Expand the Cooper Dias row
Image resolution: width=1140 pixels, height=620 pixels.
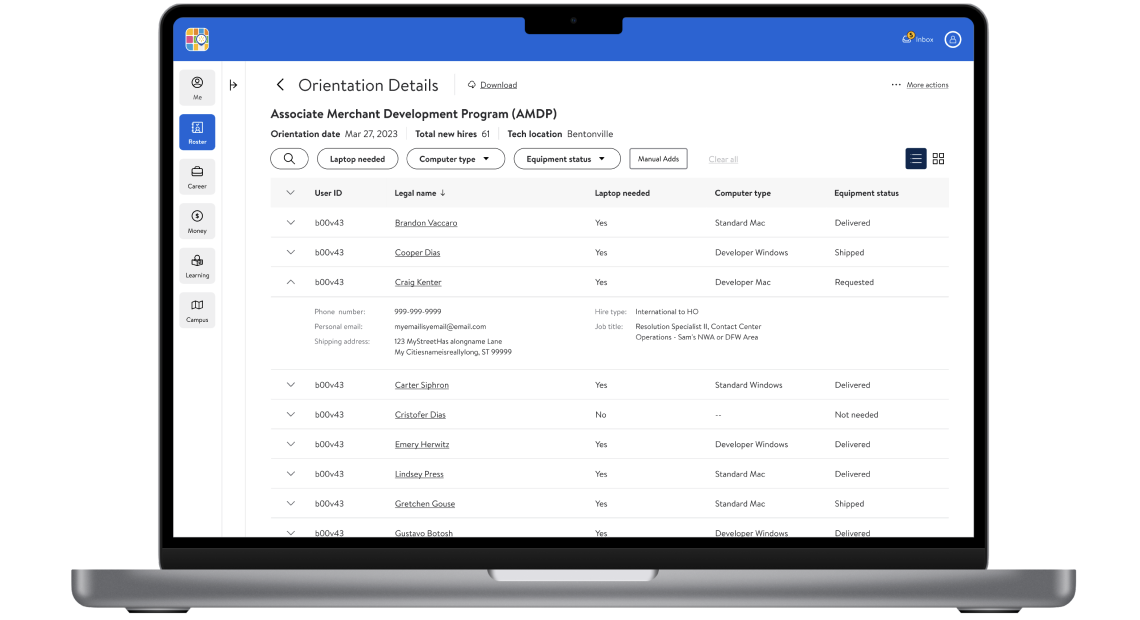(291, 252)
